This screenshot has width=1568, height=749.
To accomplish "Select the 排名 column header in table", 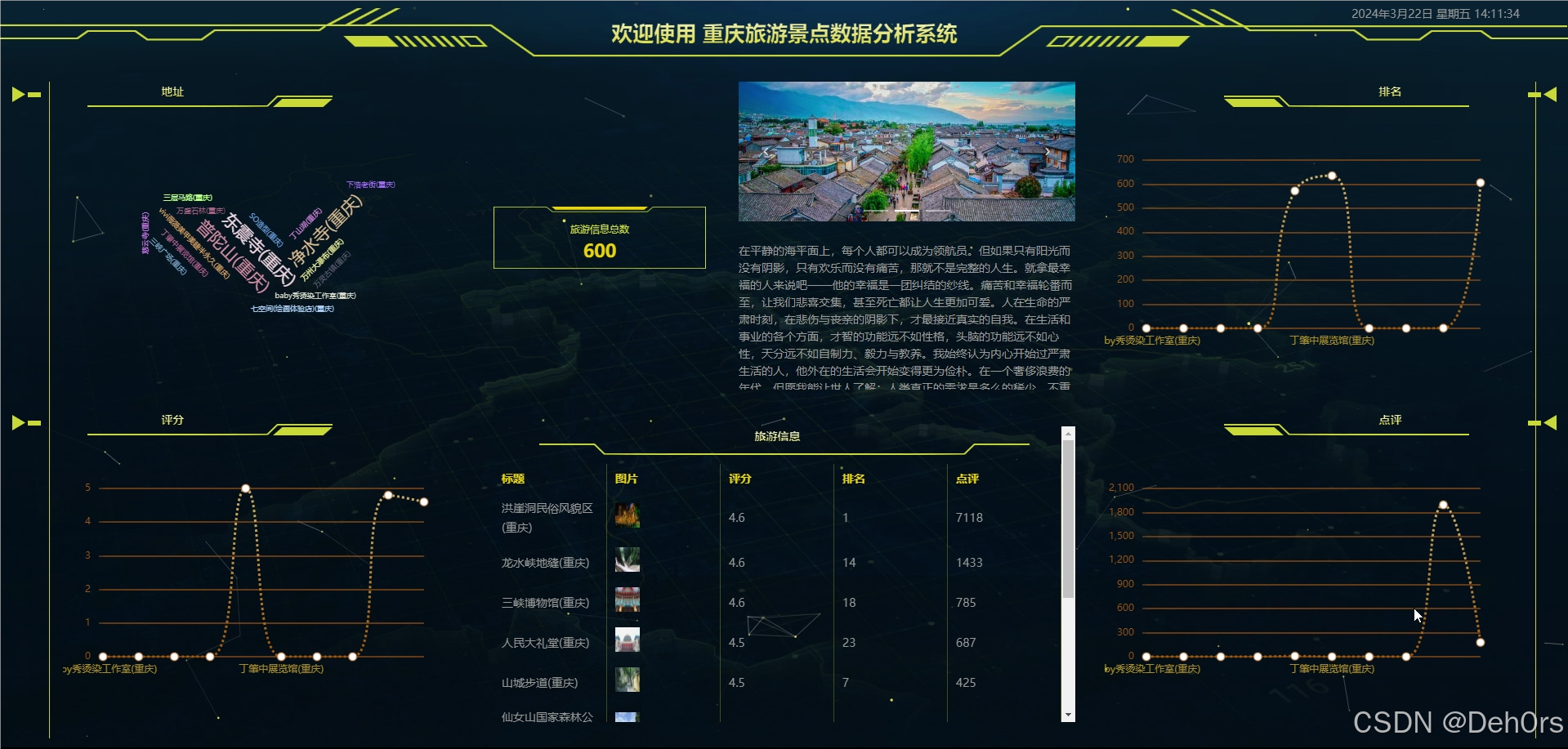I will 853,479.
